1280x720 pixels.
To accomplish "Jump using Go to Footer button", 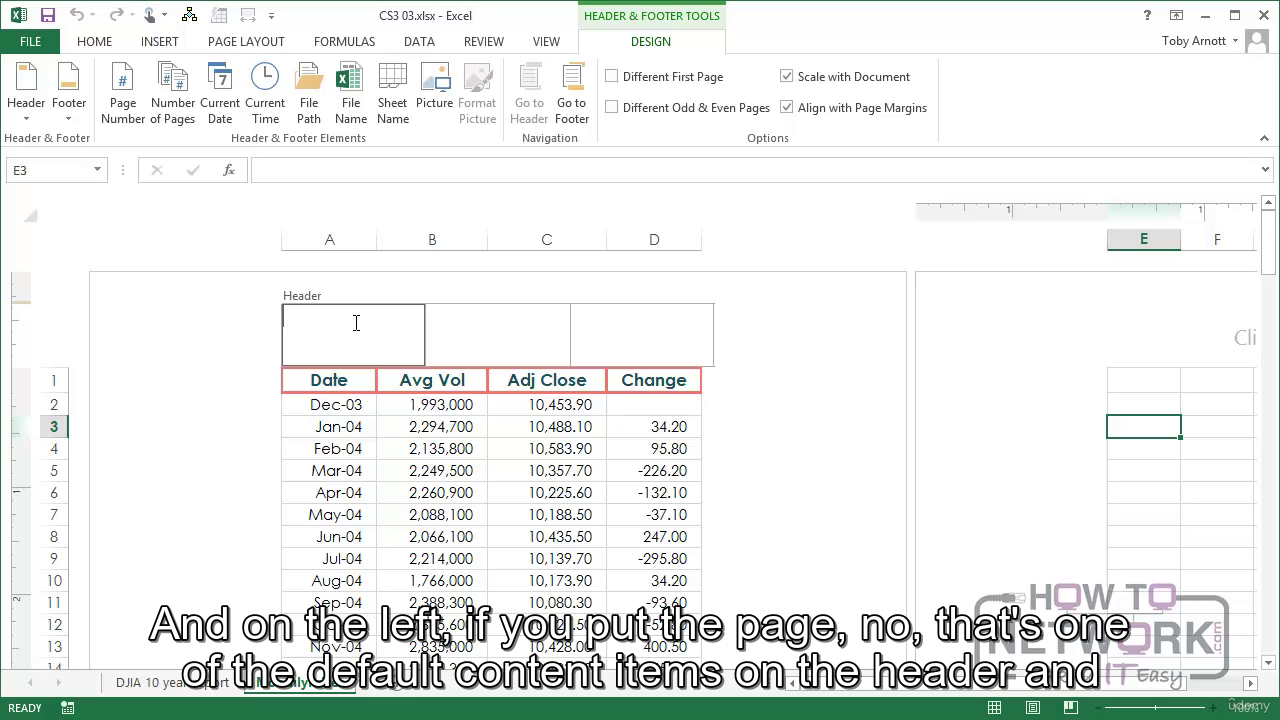I will coord(571,93).
